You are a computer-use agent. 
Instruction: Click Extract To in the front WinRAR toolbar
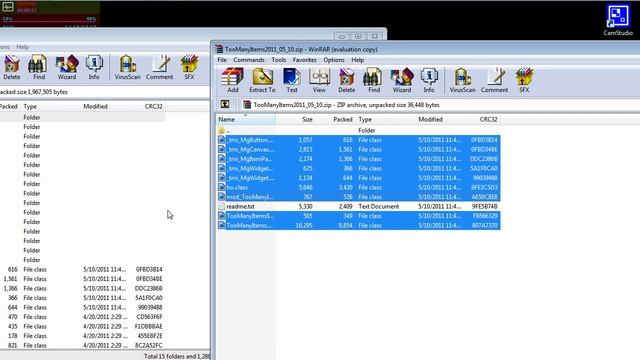(262, 80)
